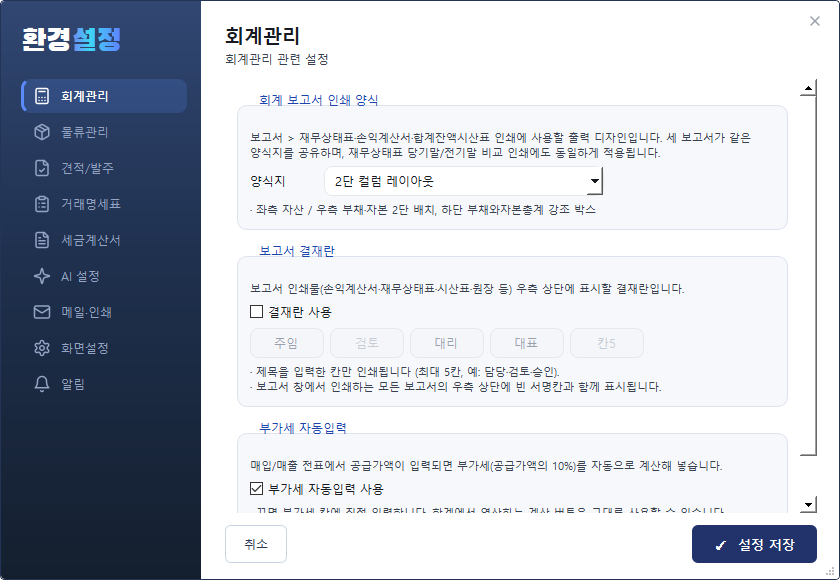Open the AI 설정 section
840x580 pixels.
tap(104, 276)
